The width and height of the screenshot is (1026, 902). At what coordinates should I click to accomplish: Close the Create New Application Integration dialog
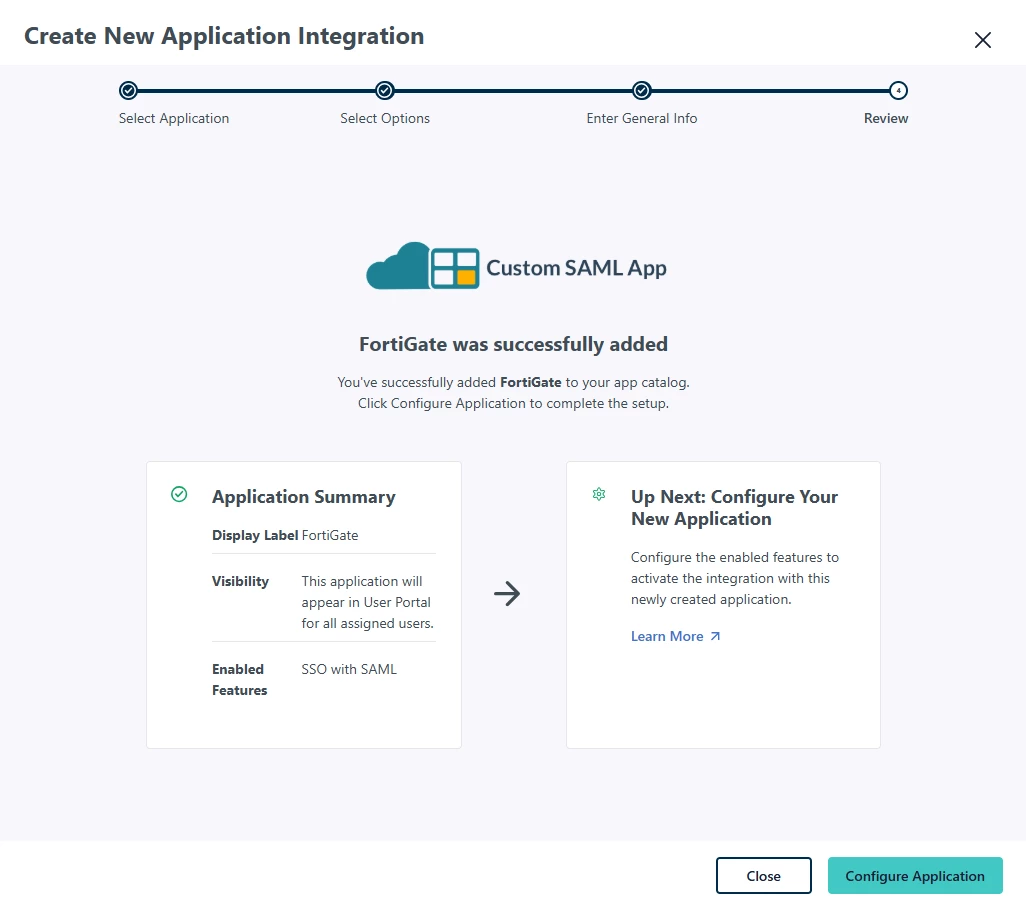(x=982, y=40)
